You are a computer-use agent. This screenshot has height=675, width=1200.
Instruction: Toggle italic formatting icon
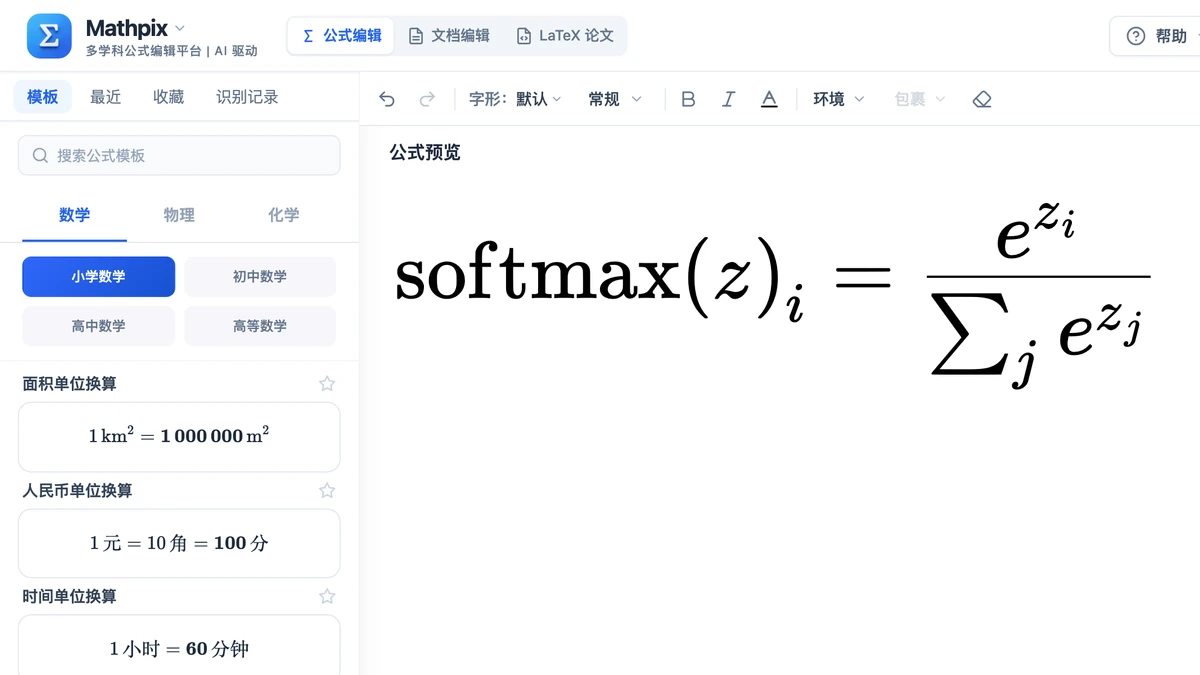728,99
